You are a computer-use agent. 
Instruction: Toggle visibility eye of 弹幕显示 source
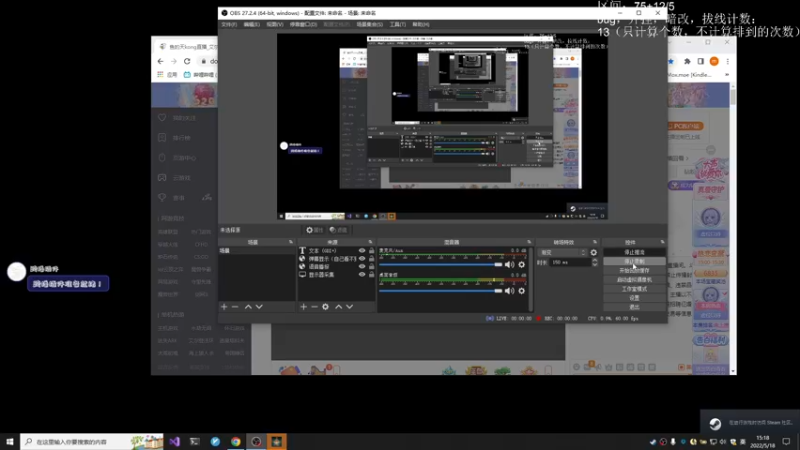362,259
